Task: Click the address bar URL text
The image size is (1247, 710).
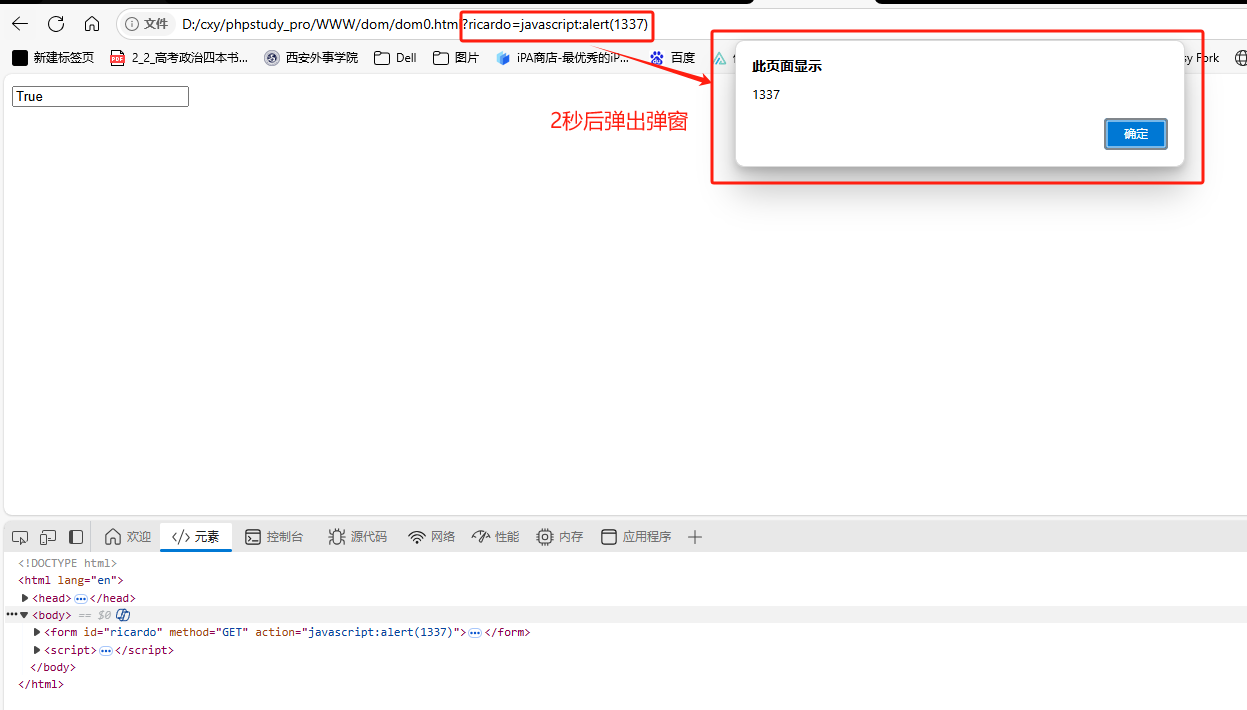Action: tap(414, 24)
